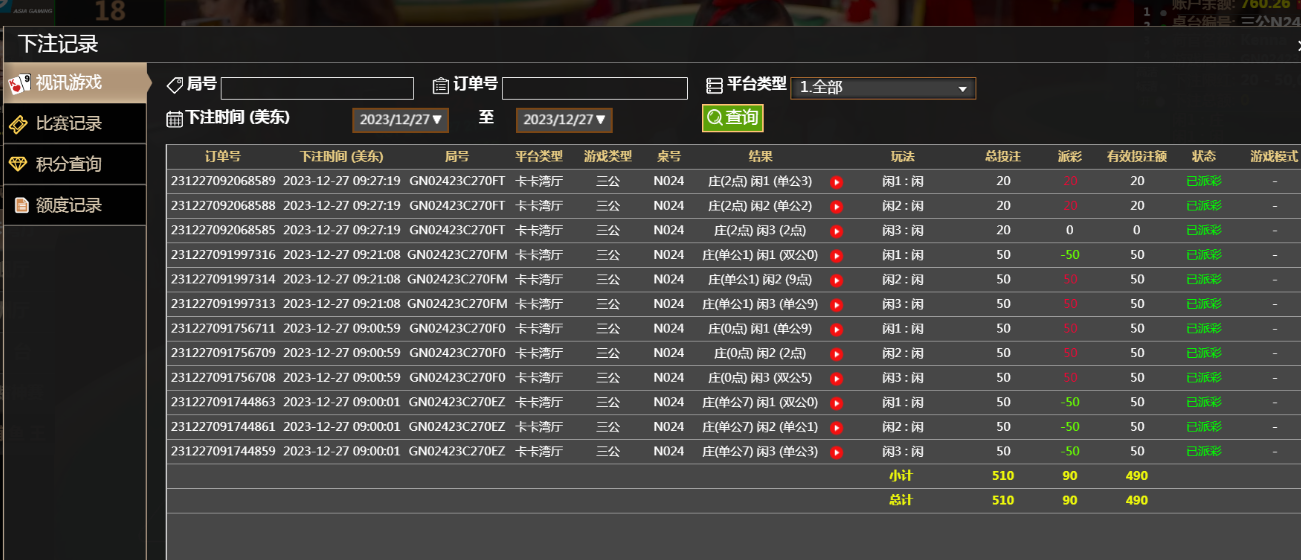Click the 小计 subtotal label

901,476
